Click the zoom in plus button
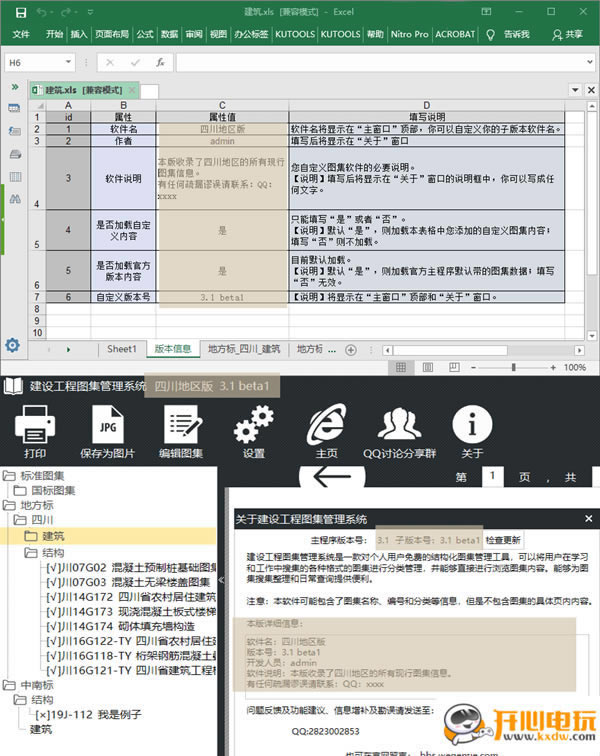This screenshot has height=756, width=600. click(x=553, y=367)
